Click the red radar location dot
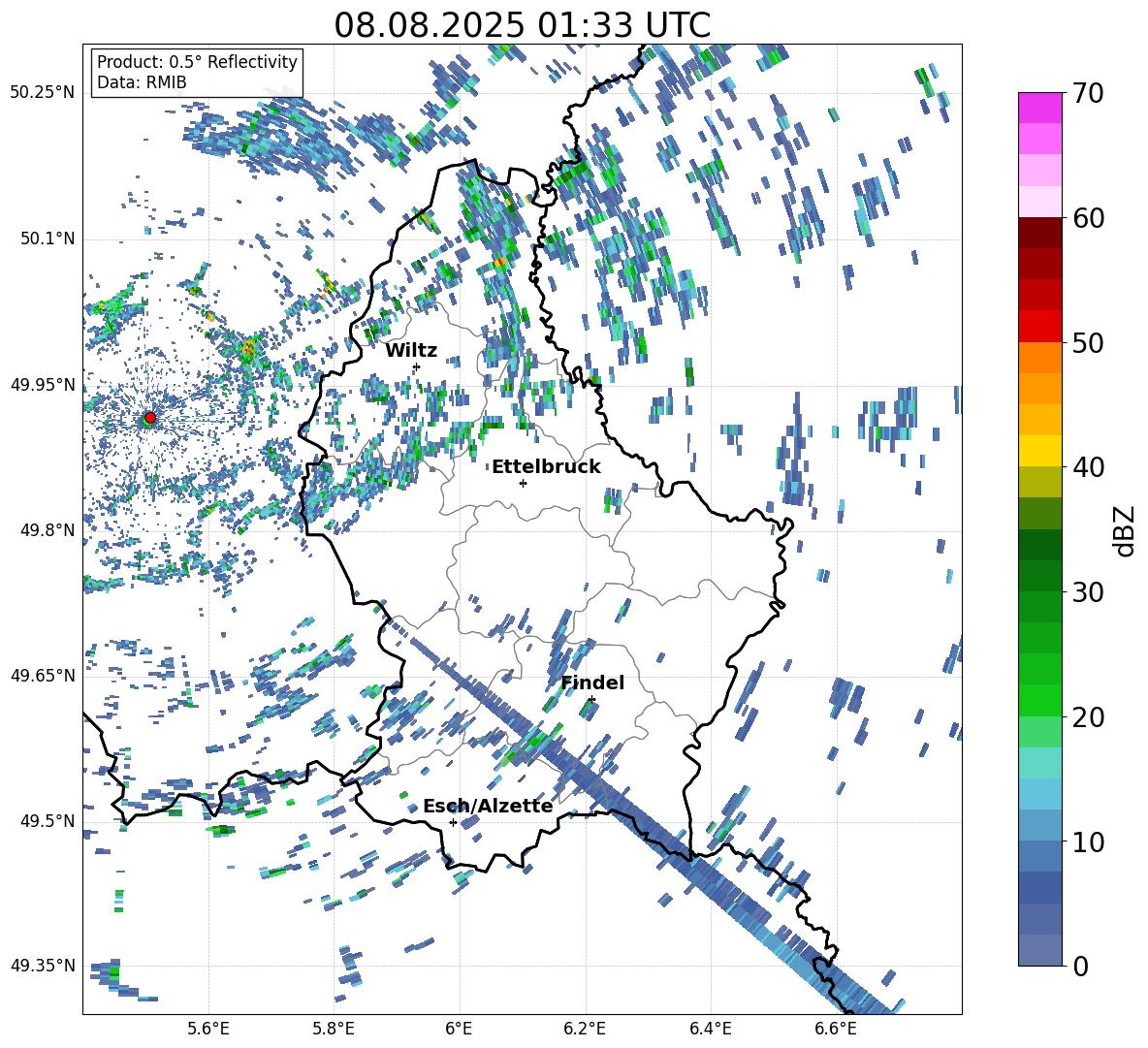This screenshot has height=1048, width=1148. coord(149,417)
